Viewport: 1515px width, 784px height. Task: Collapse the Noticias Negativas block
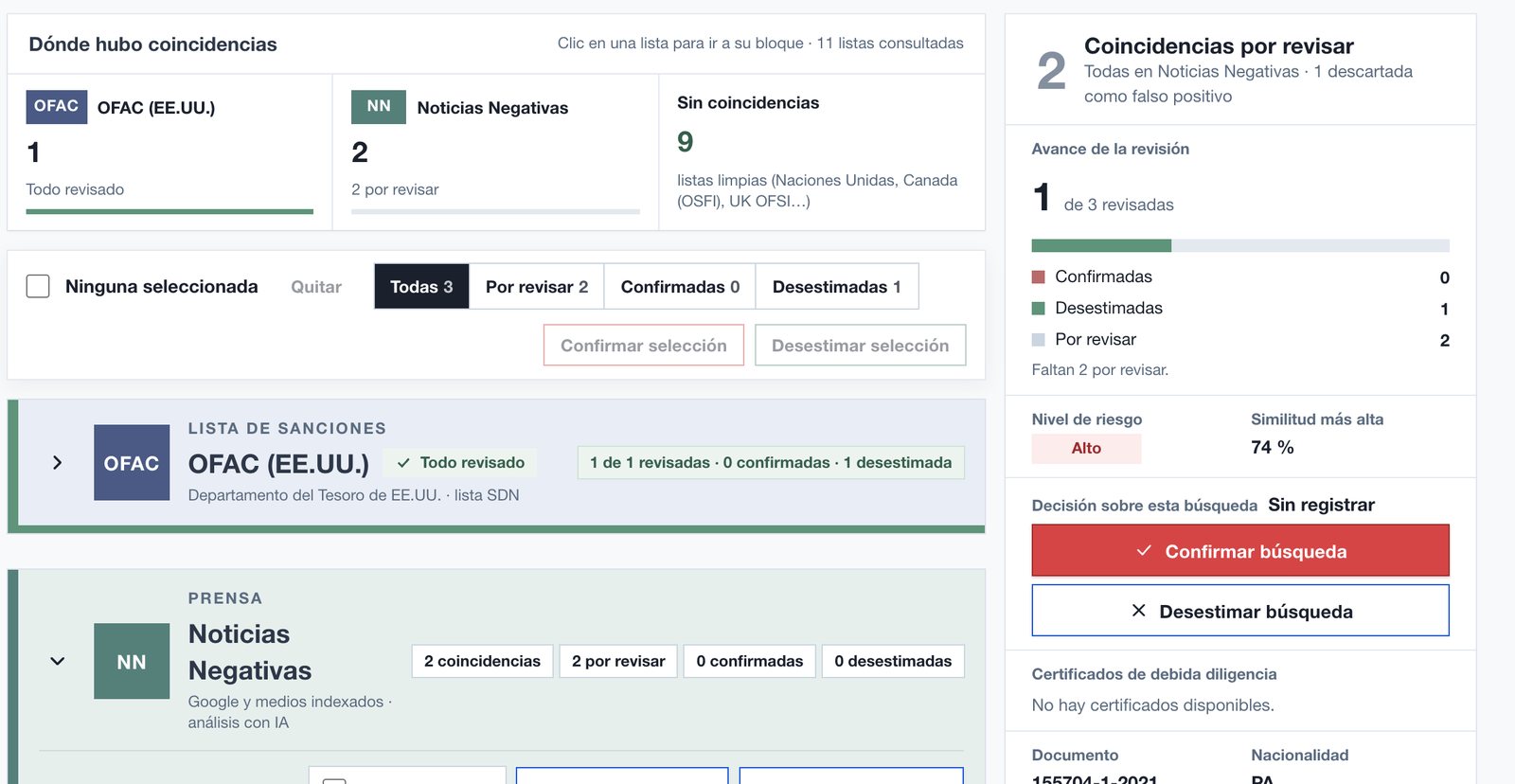[x=58, y=661]
